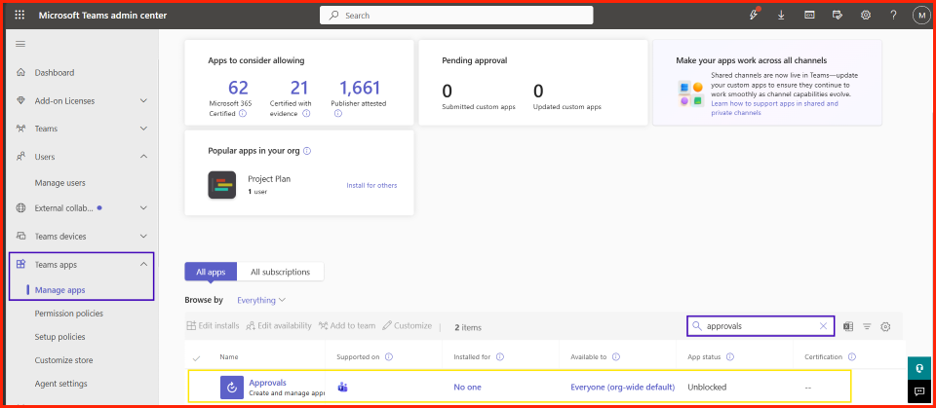Click info icon beside Installed for header
The height and width of the screenshot is (408, 936).
coord(500,357)
